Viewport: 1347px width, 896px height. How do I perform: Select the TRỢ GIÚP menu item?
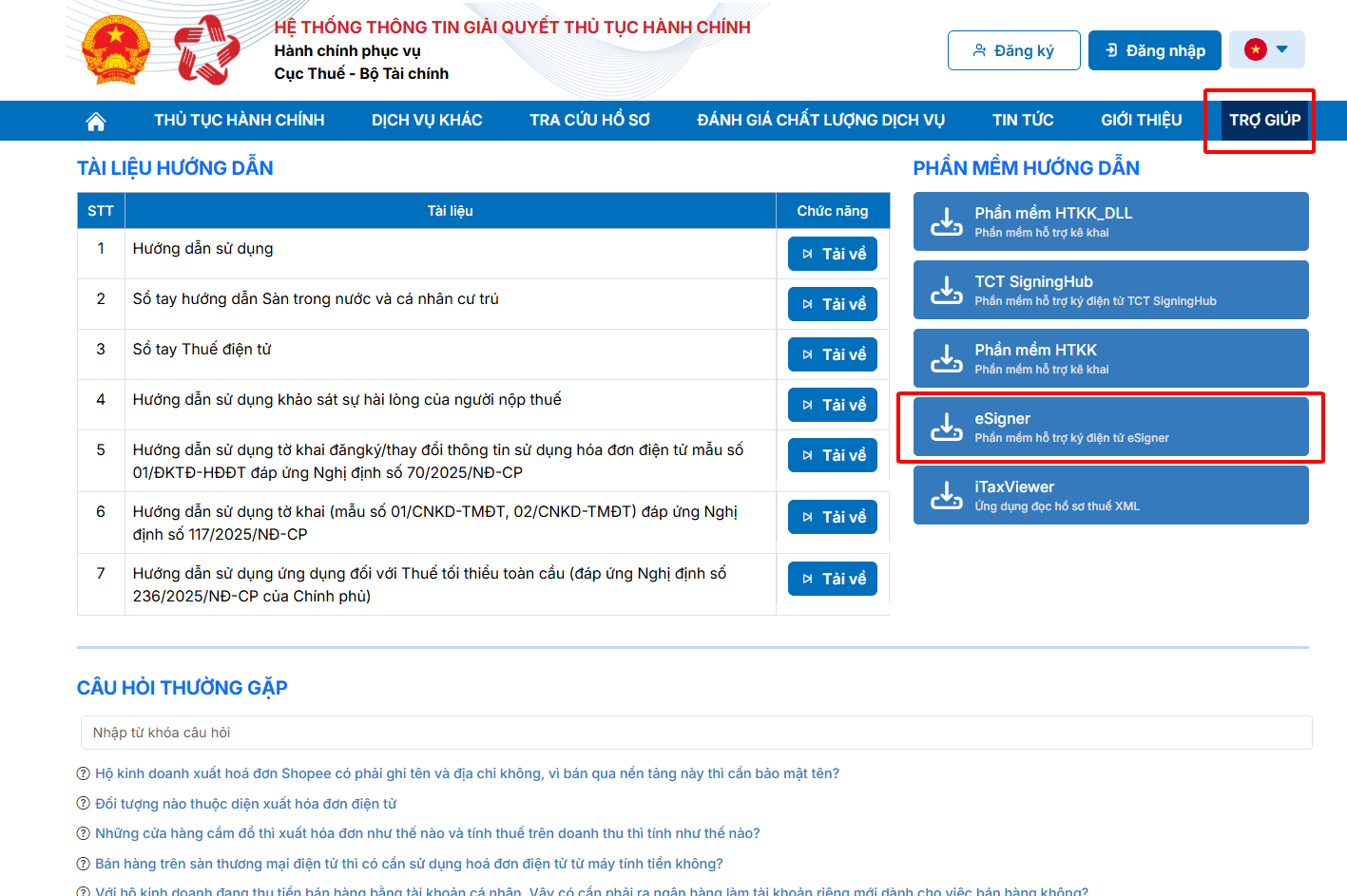(1264, 121)
